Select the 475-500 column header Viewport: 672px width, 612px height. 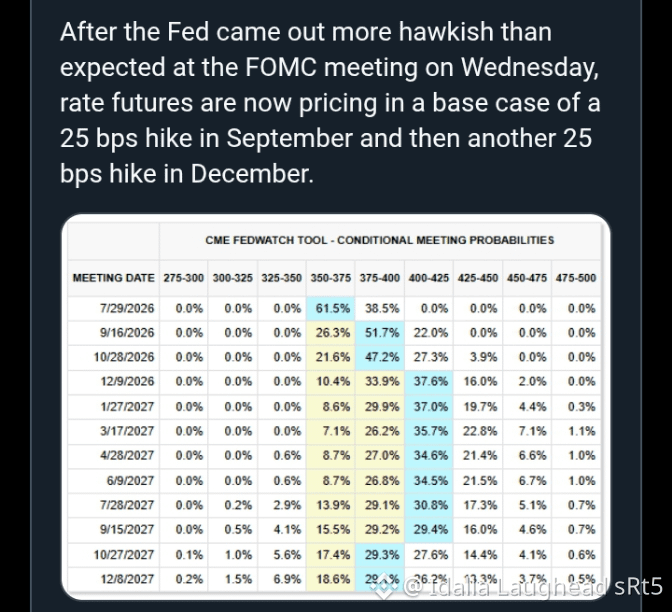coord(576,278)
